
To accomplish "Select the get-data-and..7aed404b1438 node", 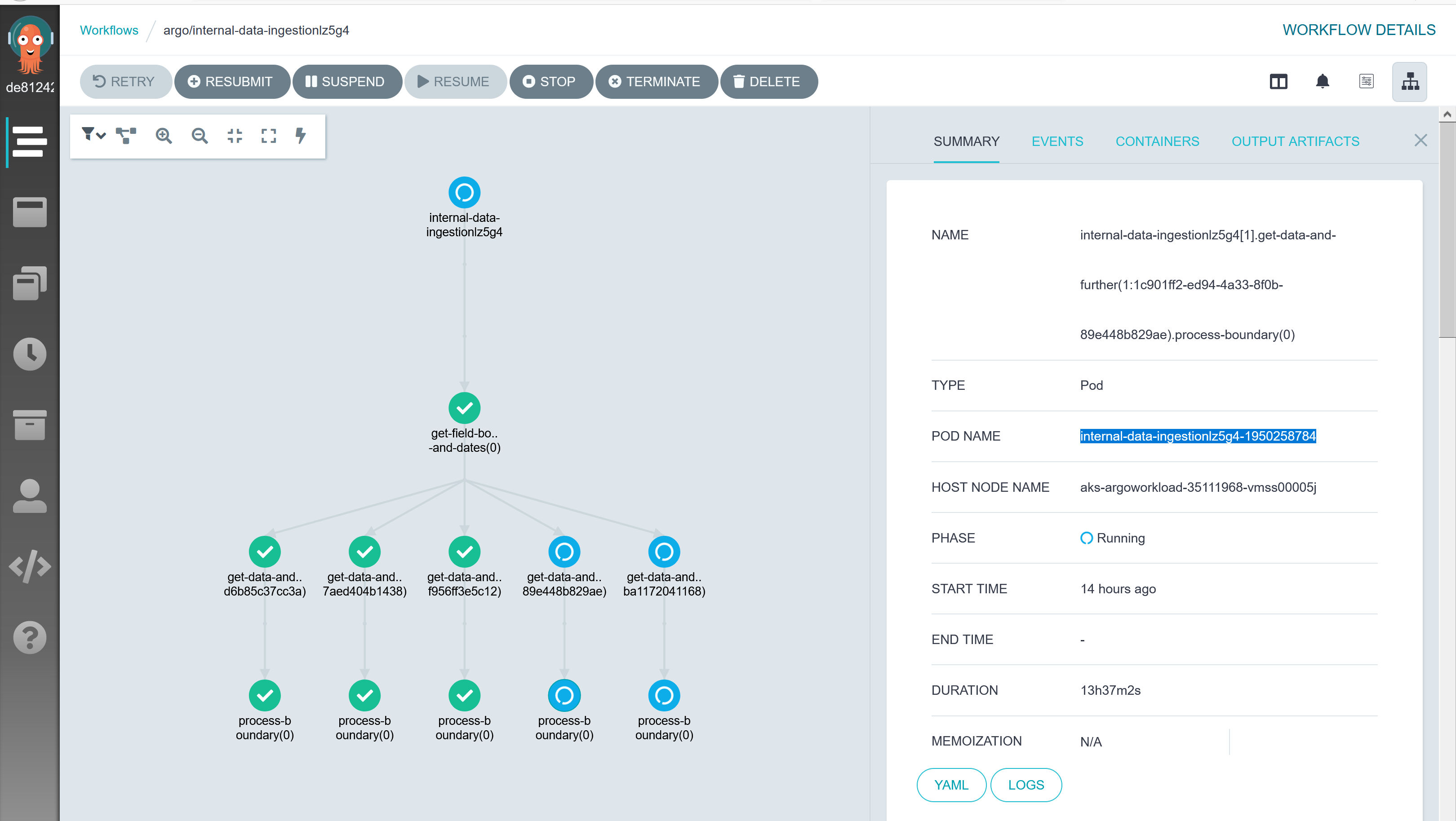I will (364, 552).
